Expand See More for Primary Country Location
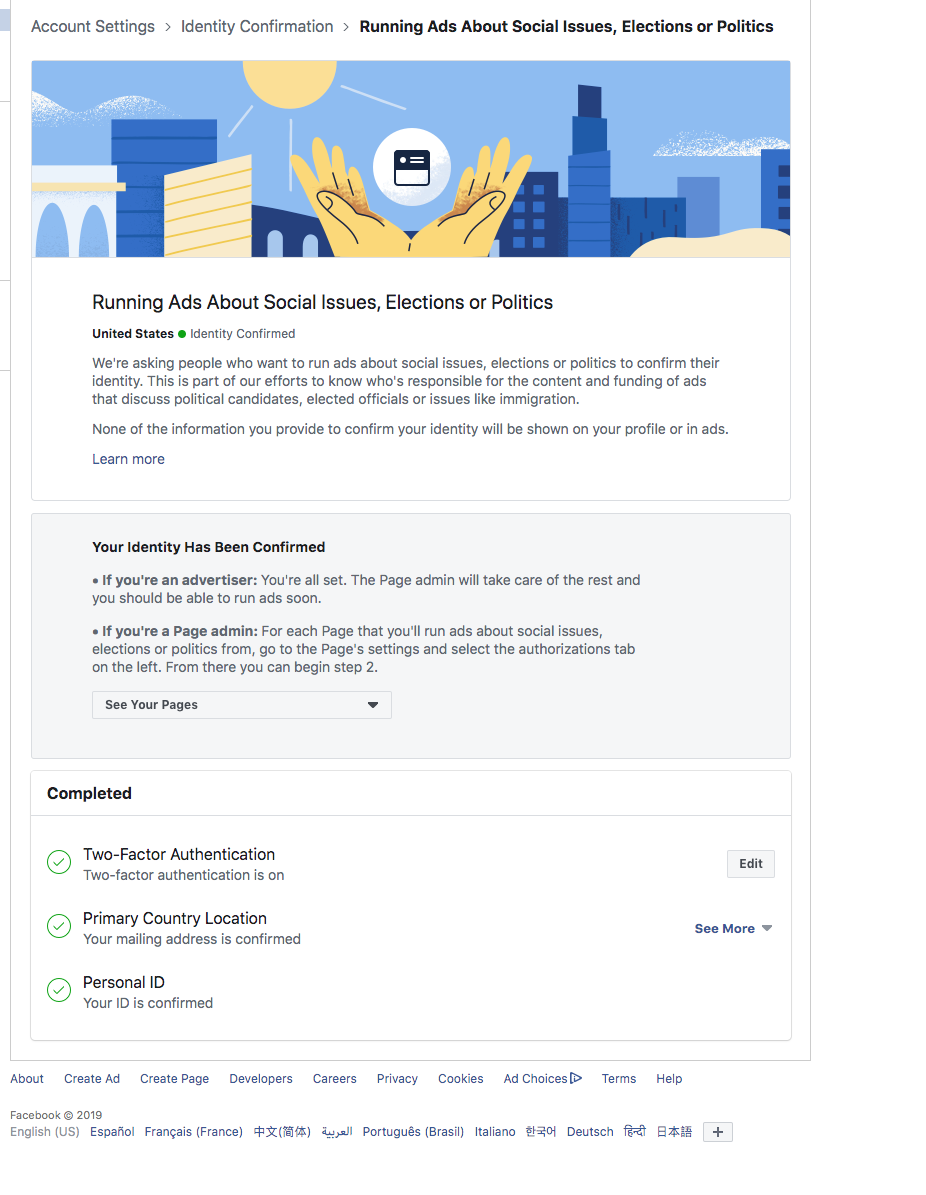Viewport: 926px width, 1195px height. pos(733,928)
